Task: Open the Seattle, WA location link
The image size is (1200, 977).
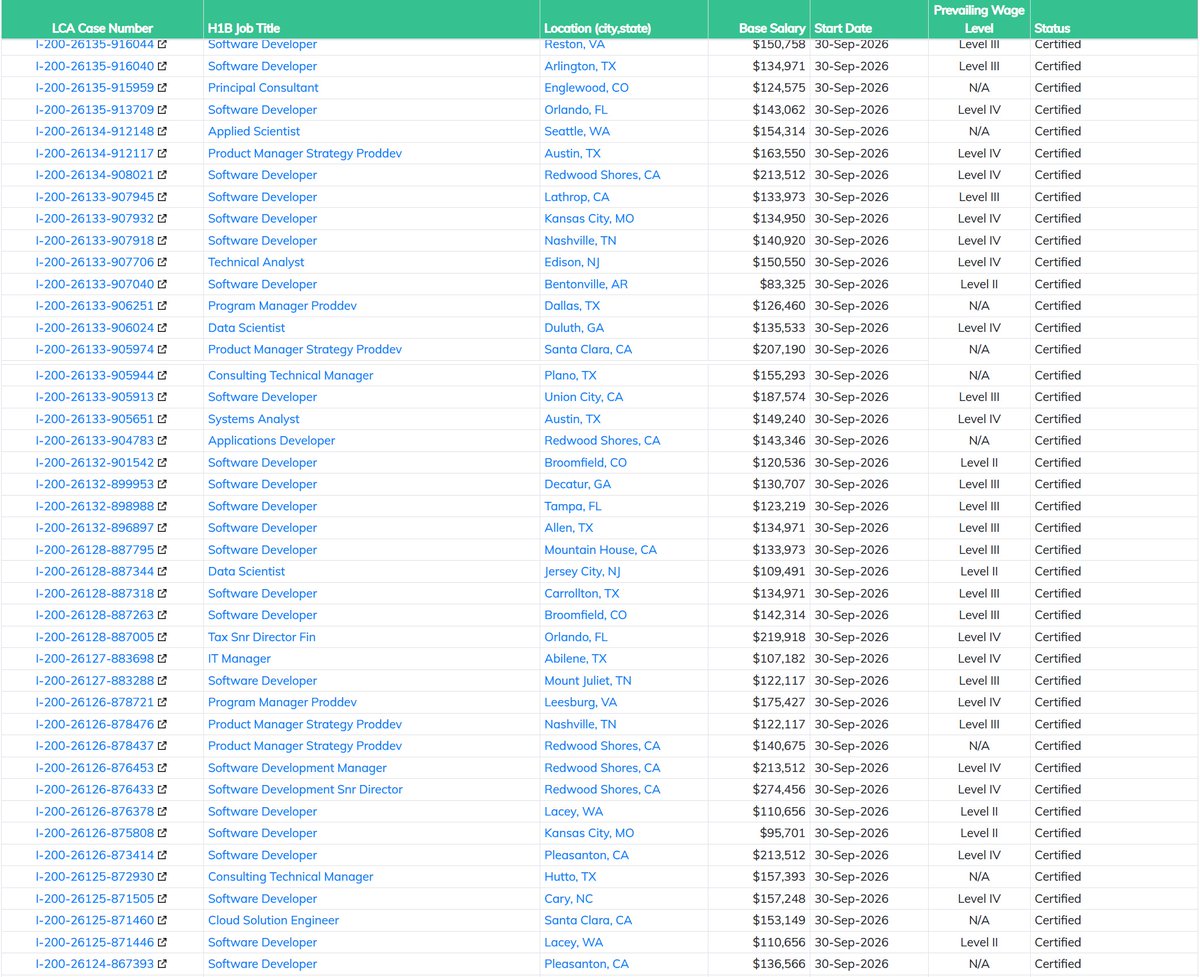Action: [x=577, y=131]
